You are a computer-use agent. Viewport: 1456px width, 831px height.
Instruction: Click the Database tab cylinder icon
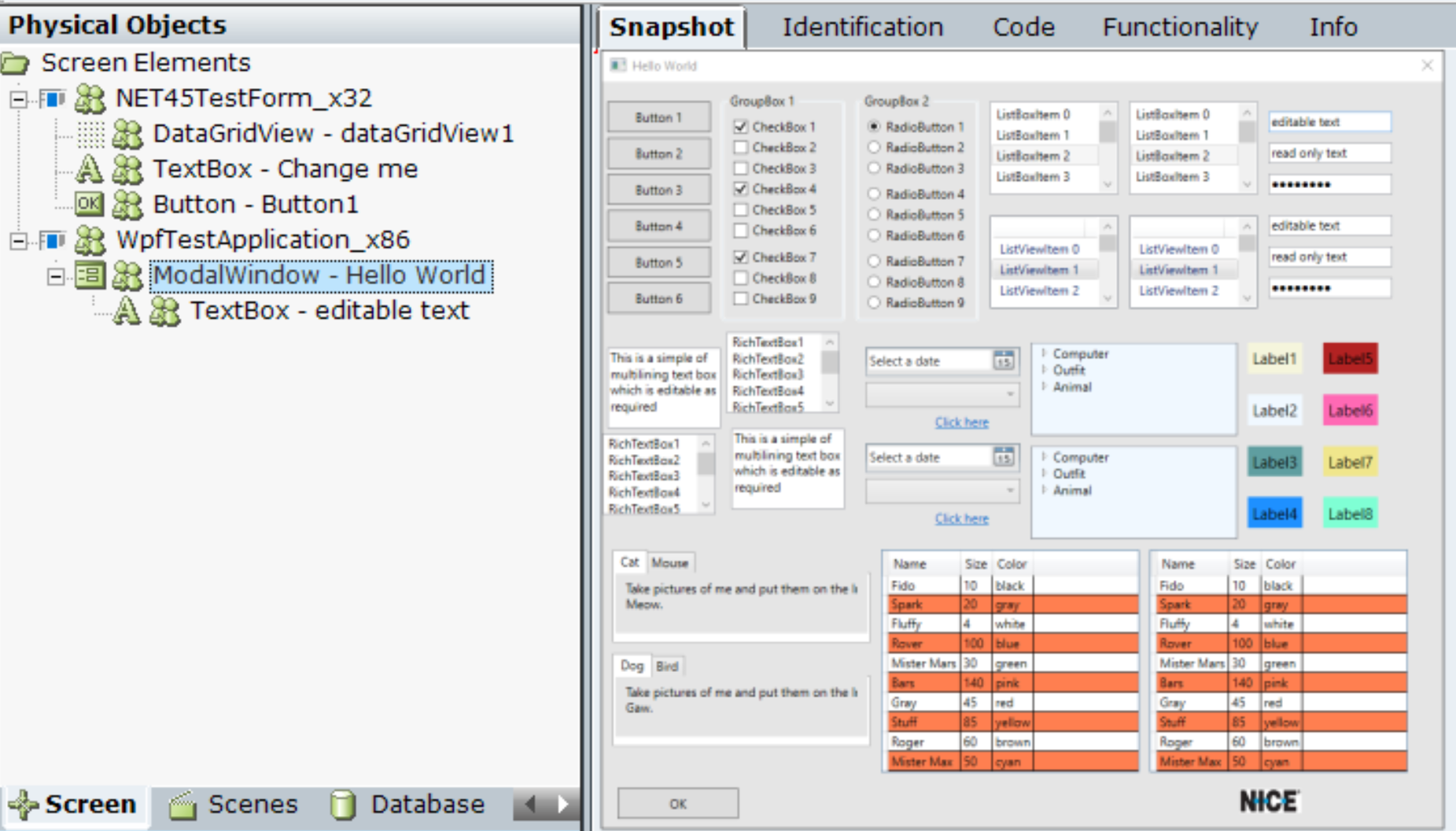pos(342,804)
